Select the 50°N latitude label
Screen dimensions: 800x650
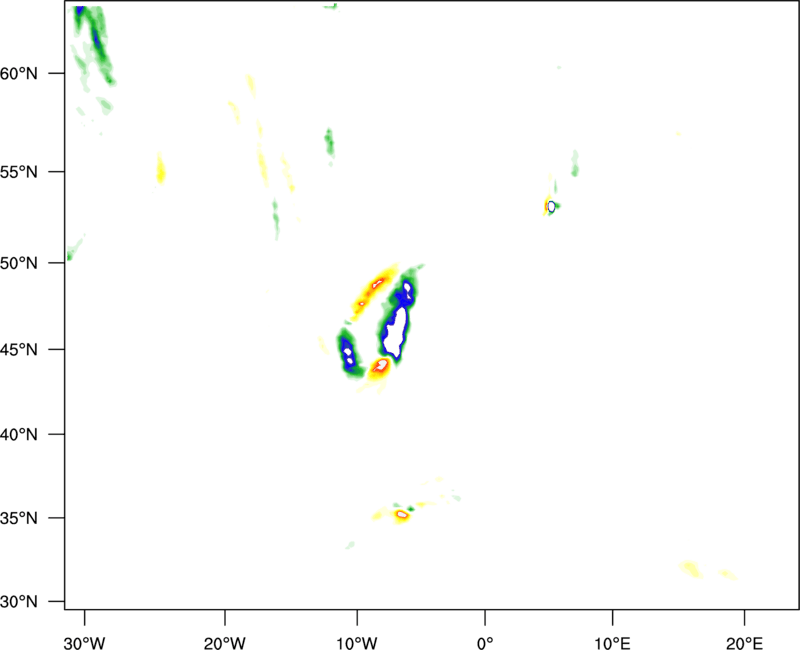19,263
